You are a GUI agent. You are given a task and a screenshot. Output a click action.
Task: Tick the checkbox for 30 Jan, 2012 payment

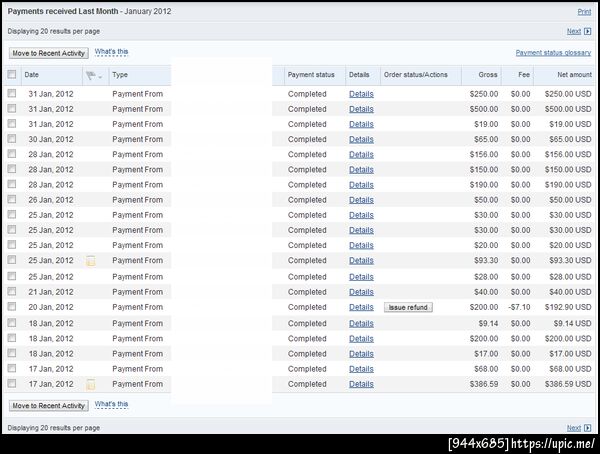12,139
